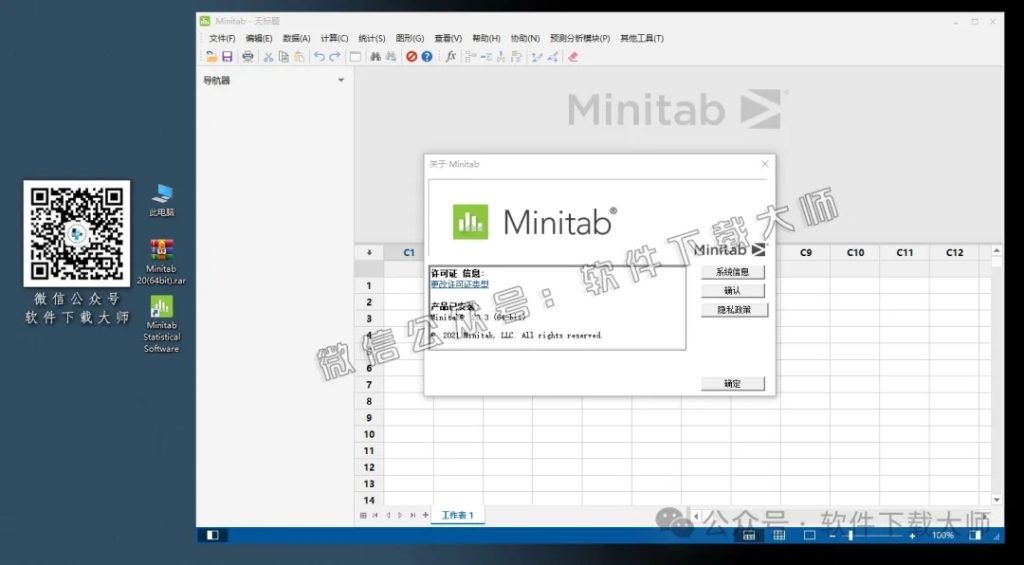This screenshot has height=565, width=1024.
Task: Click the 系统信息 button
Action: [x=733, y=272]
